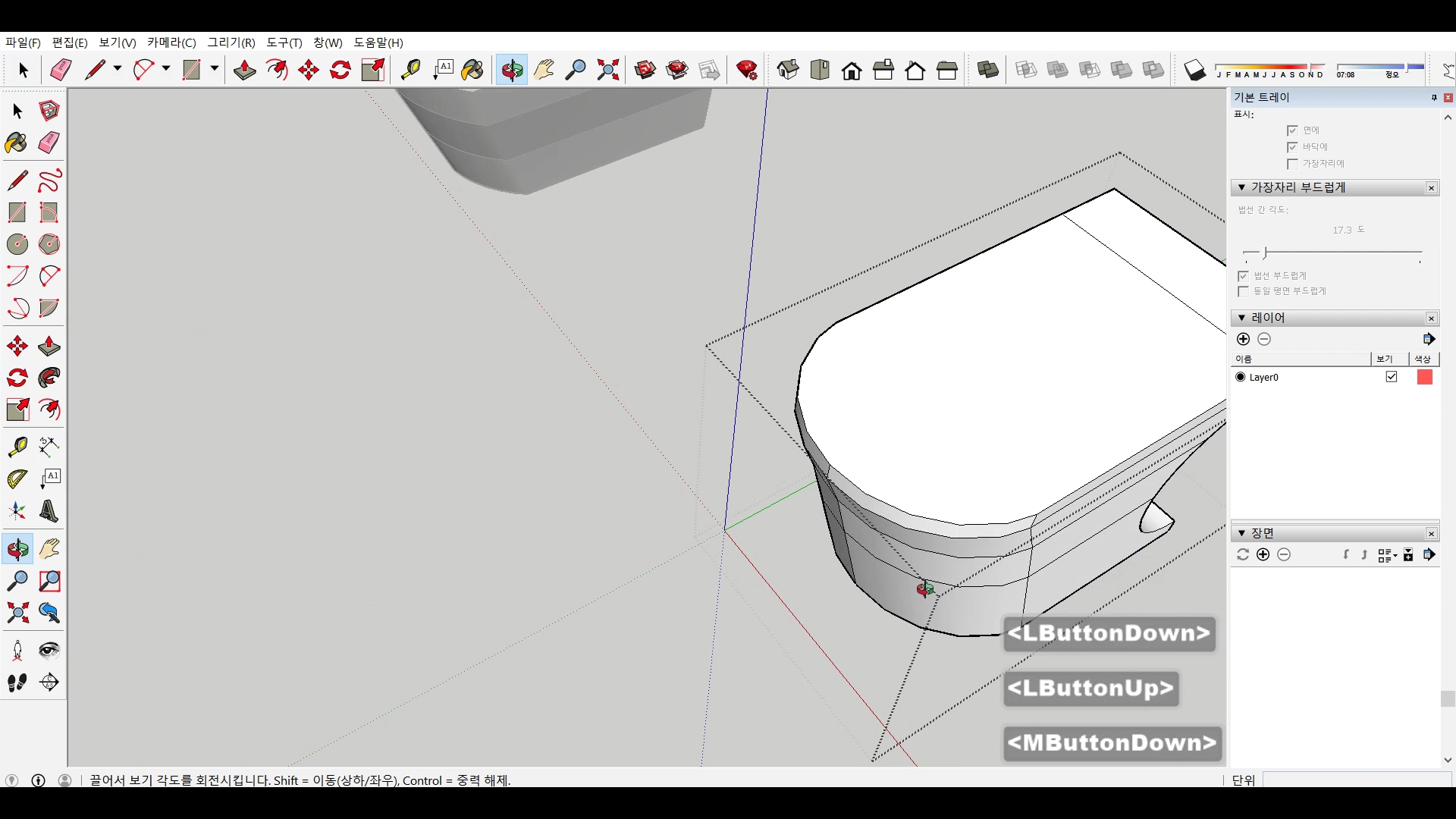Open the 그리기(R) menu
Image resolution: width=1456 pixels, height=819 pixels.
click(x=231, y=42)
